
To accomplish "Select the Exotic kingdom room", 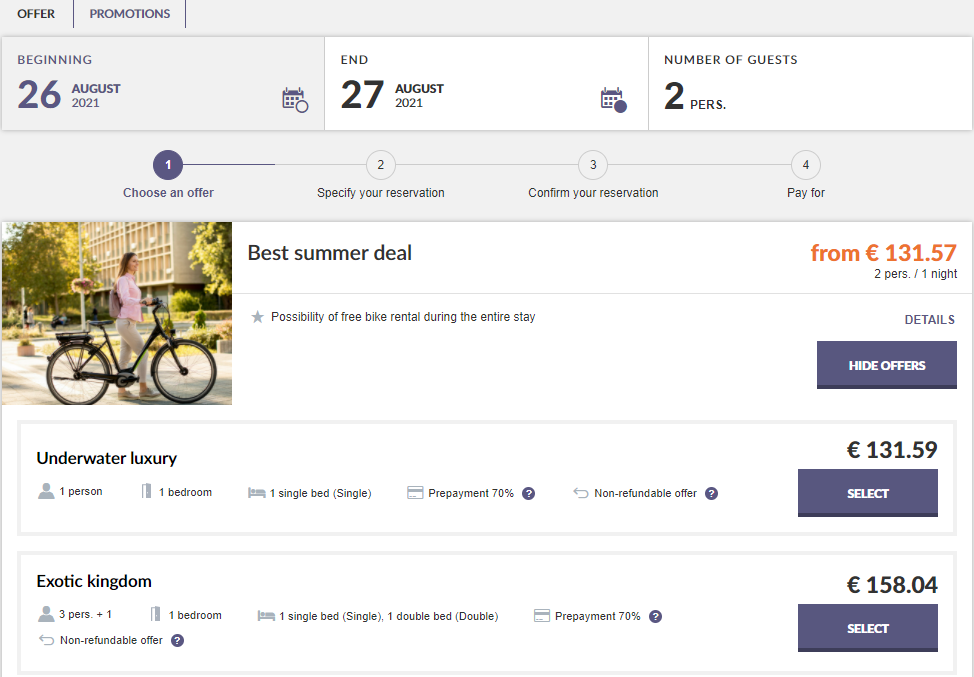I will [x=867, y=628].
